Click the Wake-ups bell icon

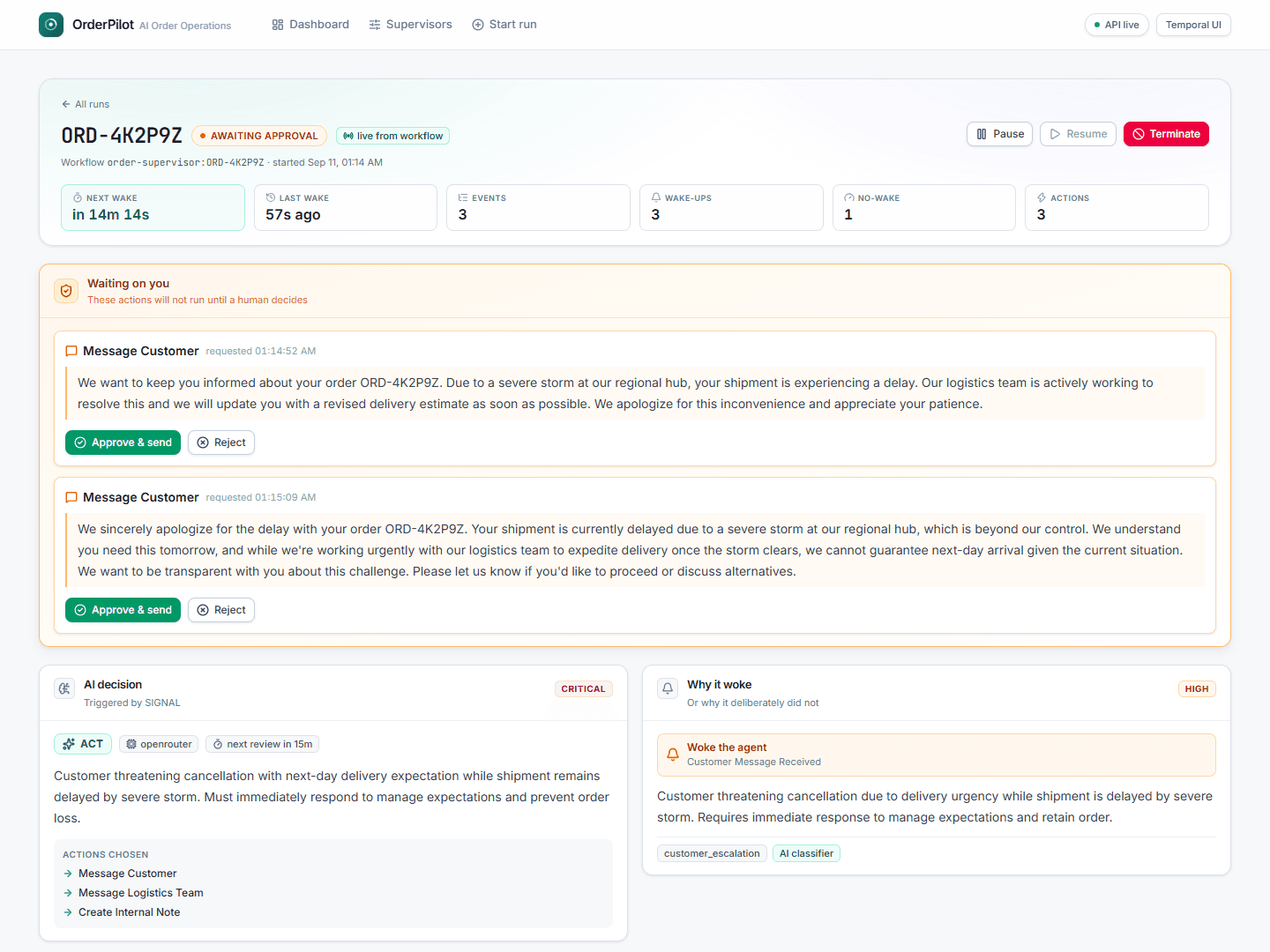656,198
